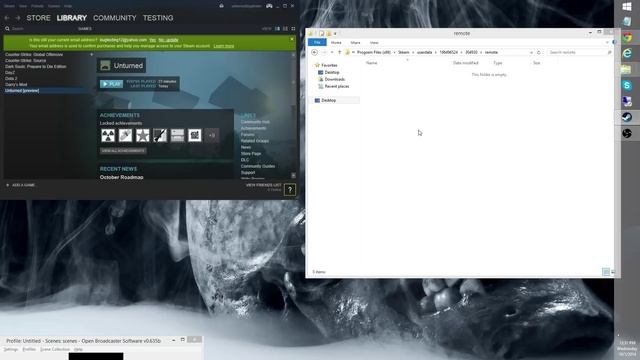
Task: Select Downloads under Favorites in Explorer
Action: [331, 80]
